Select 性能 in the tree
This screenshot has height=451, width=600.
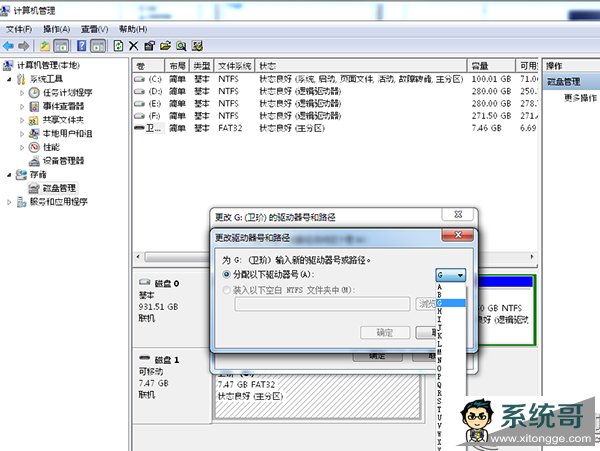(51, 147)
